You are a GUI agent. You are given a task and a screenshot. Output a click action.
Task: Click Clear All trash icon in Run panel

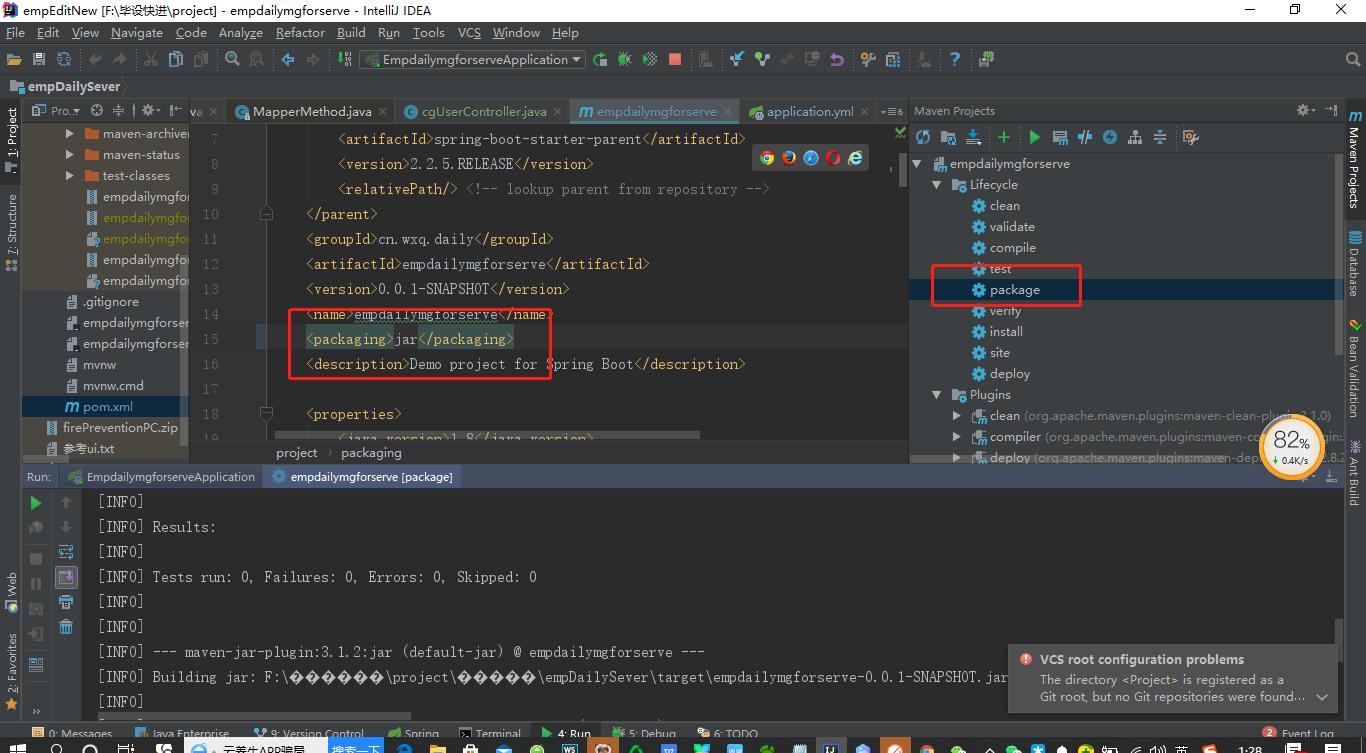[66, 627]
